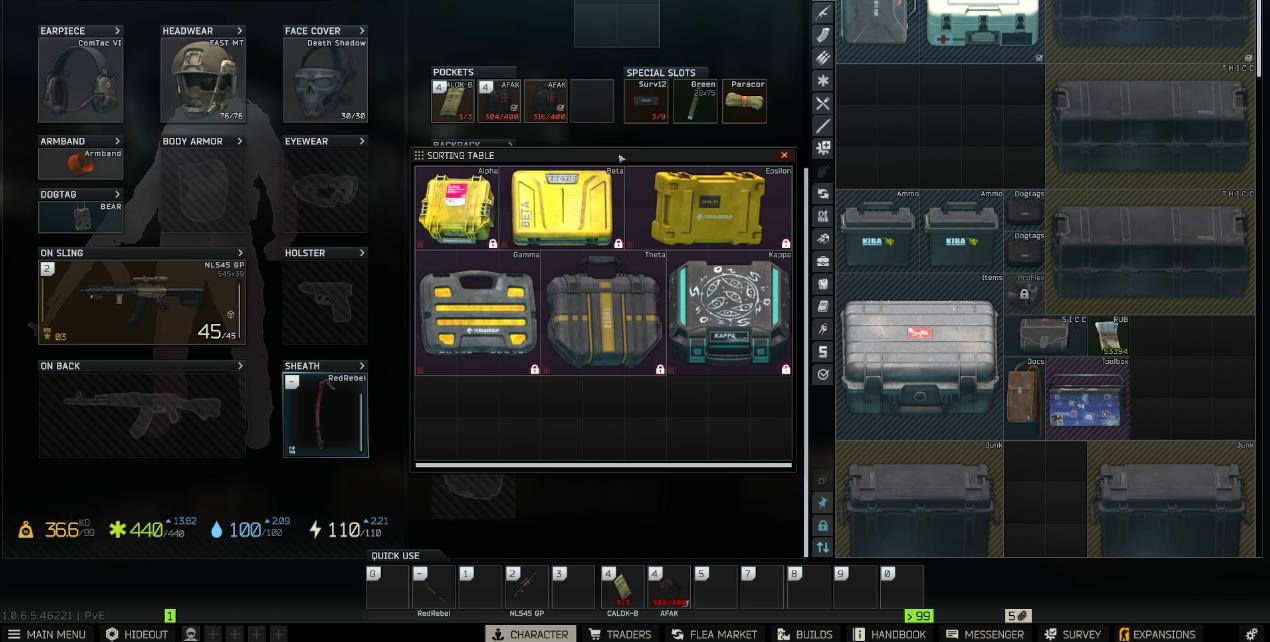Select the book info filter icon in stash sidebar
The height and width of the screenshot is (642, 1270).
[823, 306]
